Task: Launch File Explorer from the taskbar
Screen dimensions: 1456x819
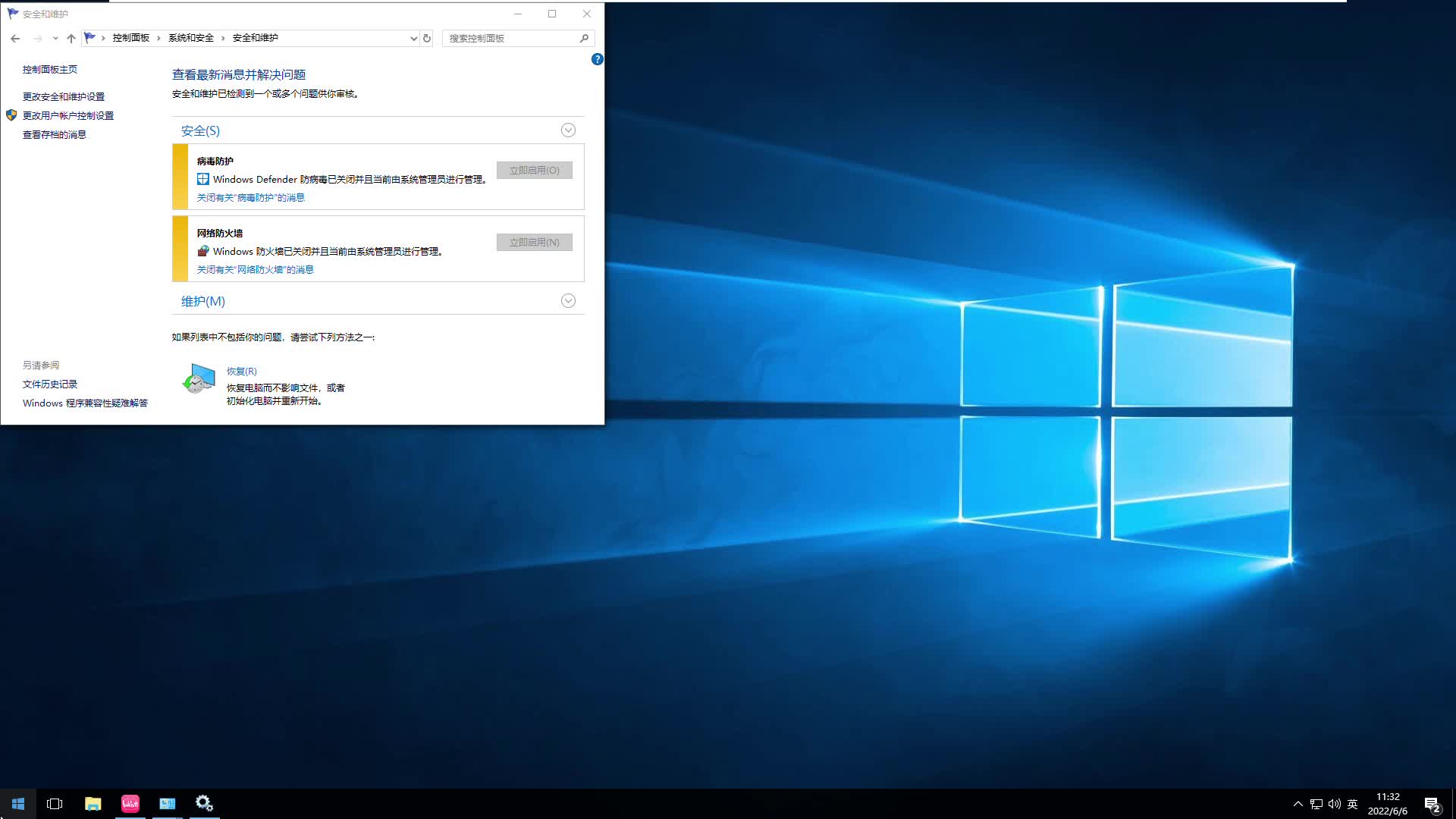Action: pyautogui.click(x=93, y=804)
